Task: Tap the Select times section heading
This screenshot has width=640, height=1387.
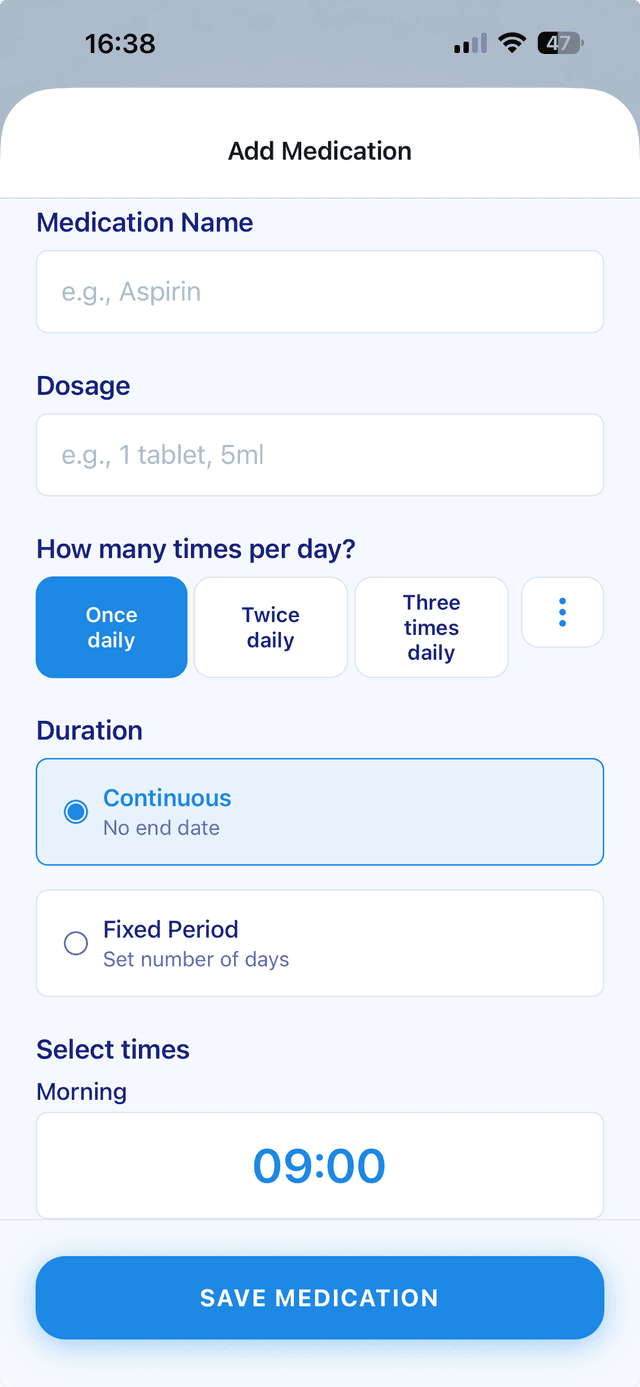Action: click(x=113, y=1049)
